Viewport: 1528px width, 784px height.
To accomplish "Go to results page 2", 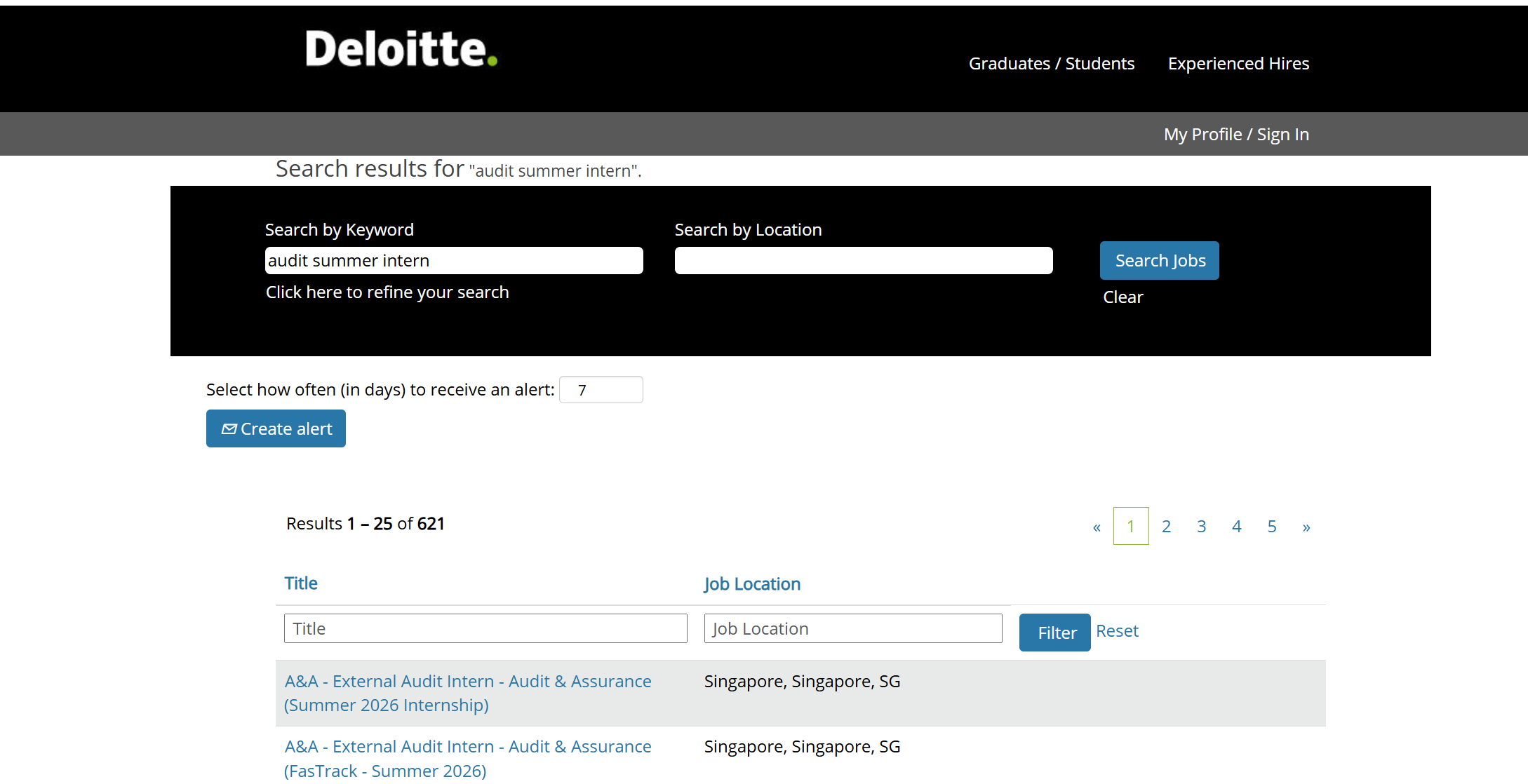I will [x=1166, y=527].
